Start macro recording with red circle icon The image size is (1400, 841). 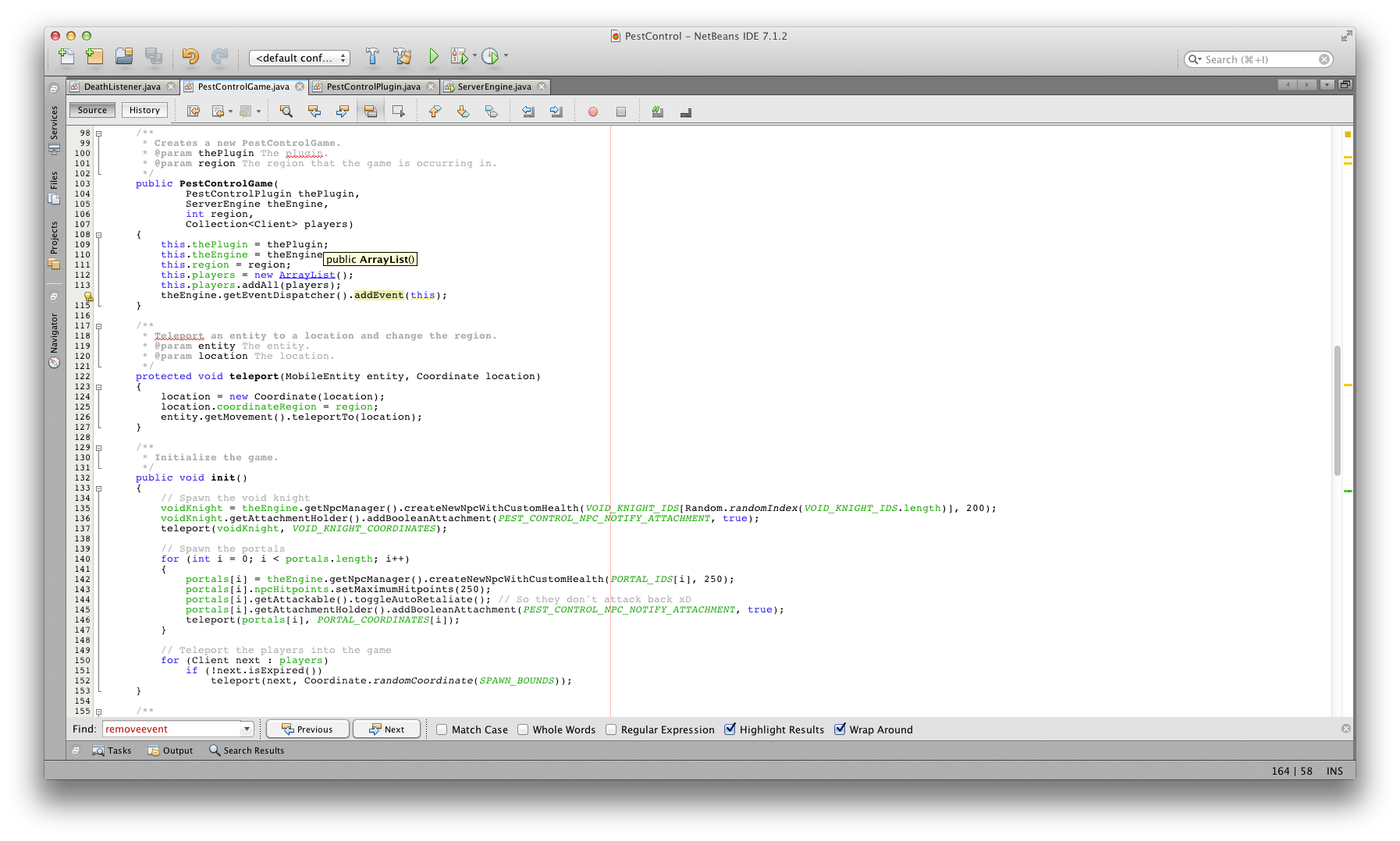point(593,112)
